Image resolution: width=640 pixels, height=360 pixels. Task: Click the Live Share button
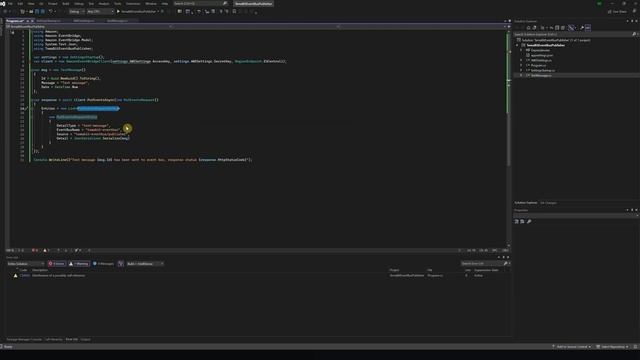618,11
